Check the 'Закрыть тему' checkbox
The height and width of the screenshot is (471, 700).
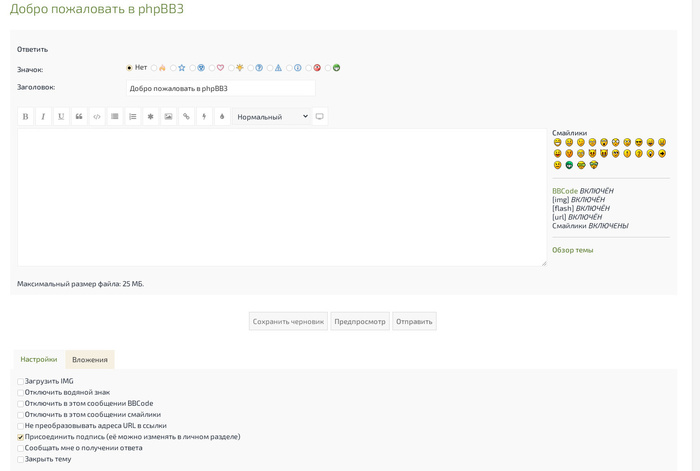(20, 459)
